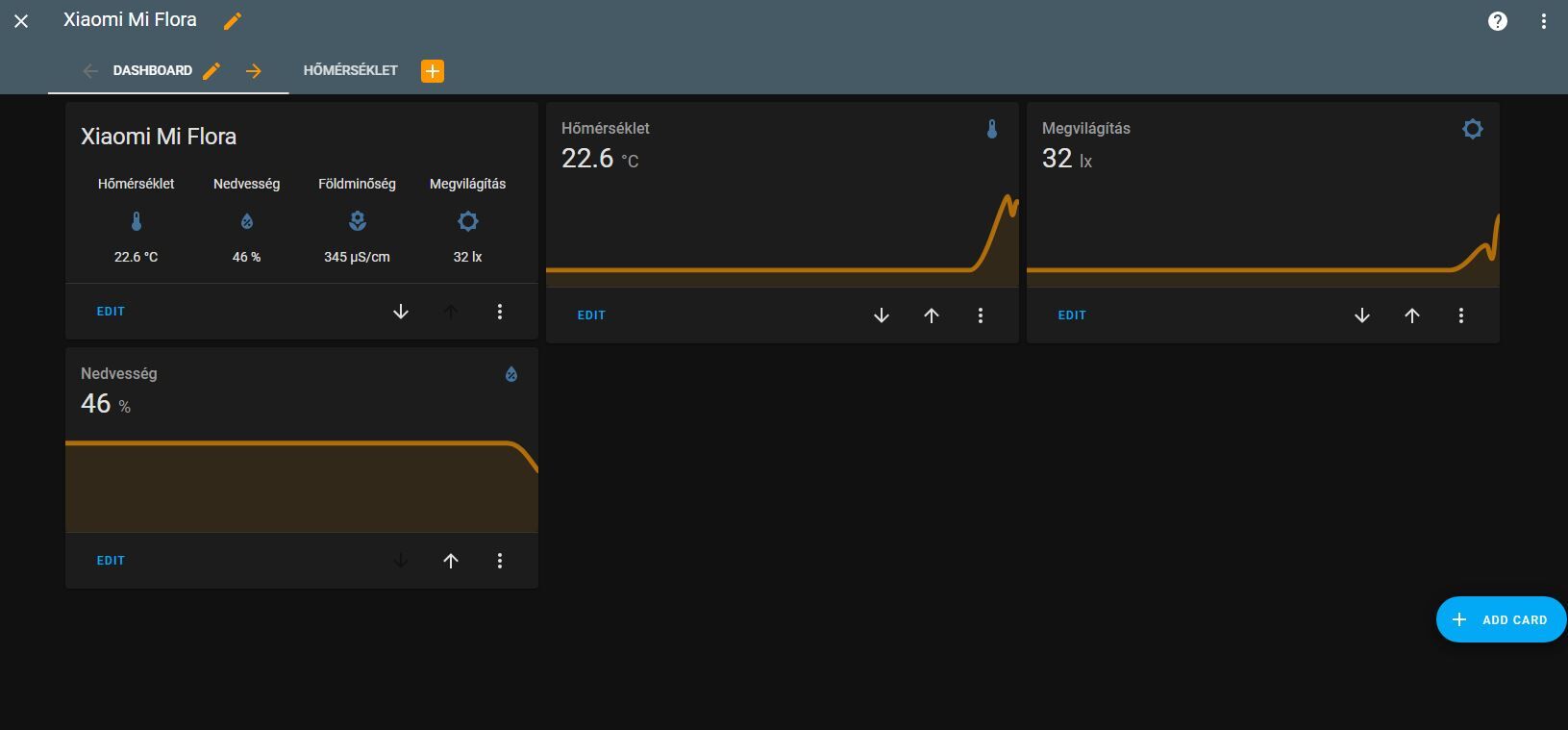
Task: Move Nedvesség graph card up
Action: (450, 561)
